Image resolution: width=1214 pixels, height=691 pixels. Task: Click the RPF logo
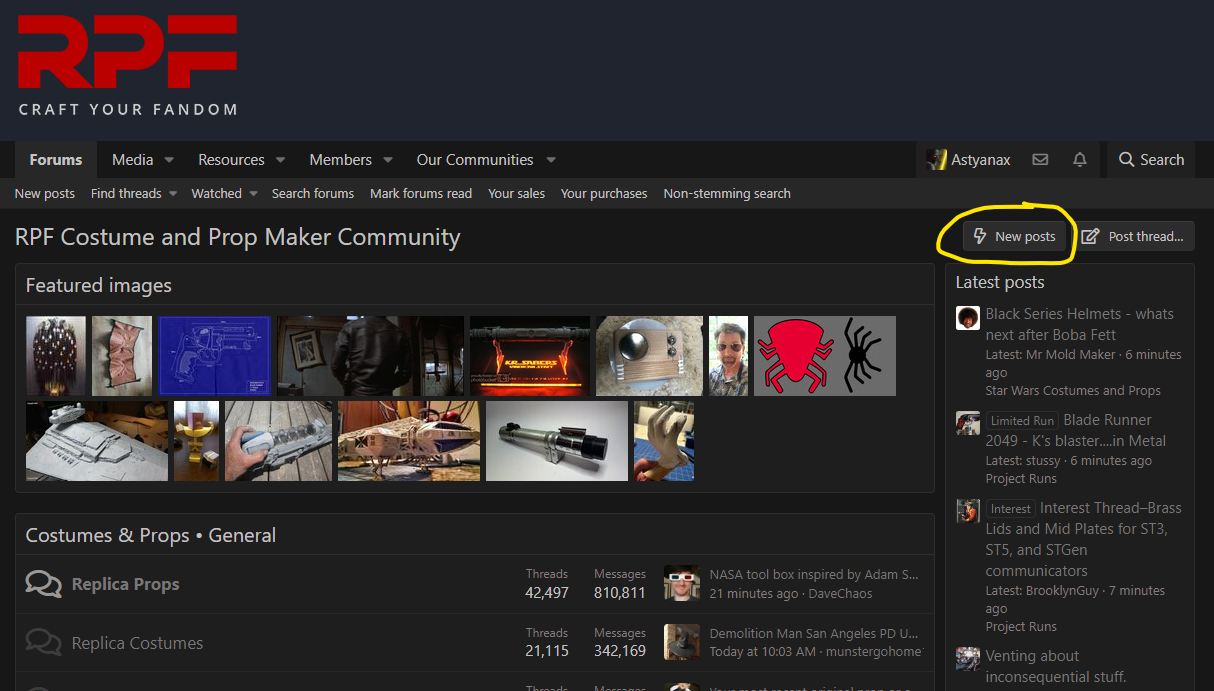click(x=128, y=64)
